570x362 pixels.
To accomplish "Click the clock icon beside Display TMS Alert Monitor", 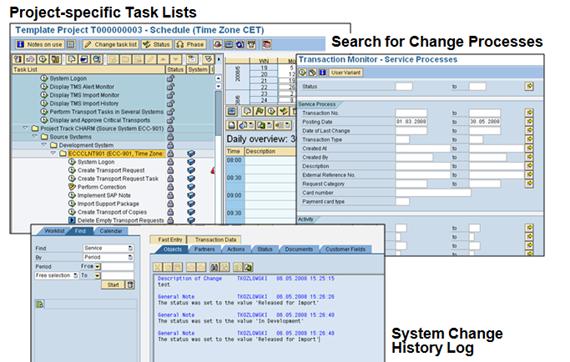I will tap(44, 87).
